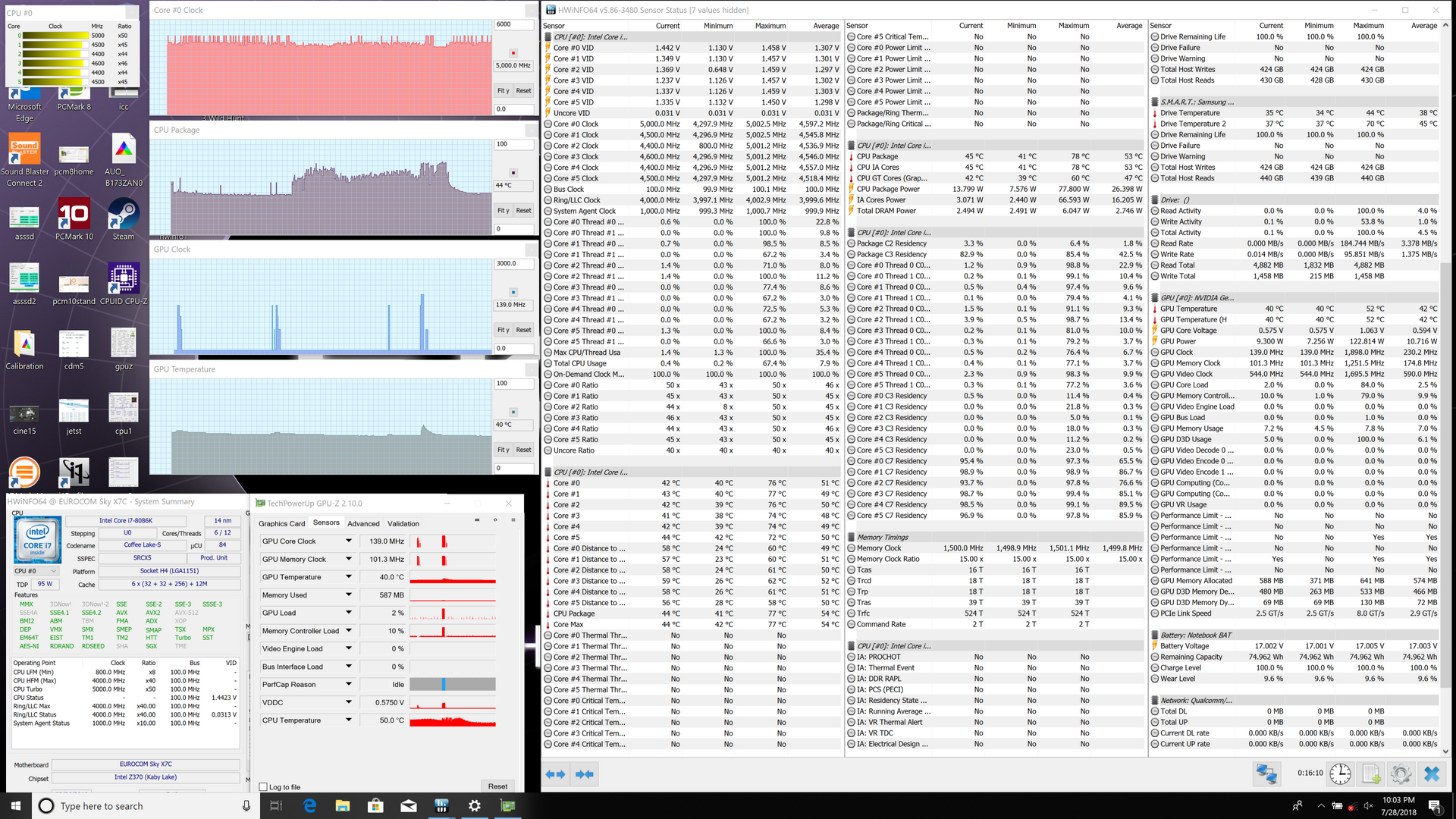Open the GPU Temperature sensor dropdown

point(349,577)
